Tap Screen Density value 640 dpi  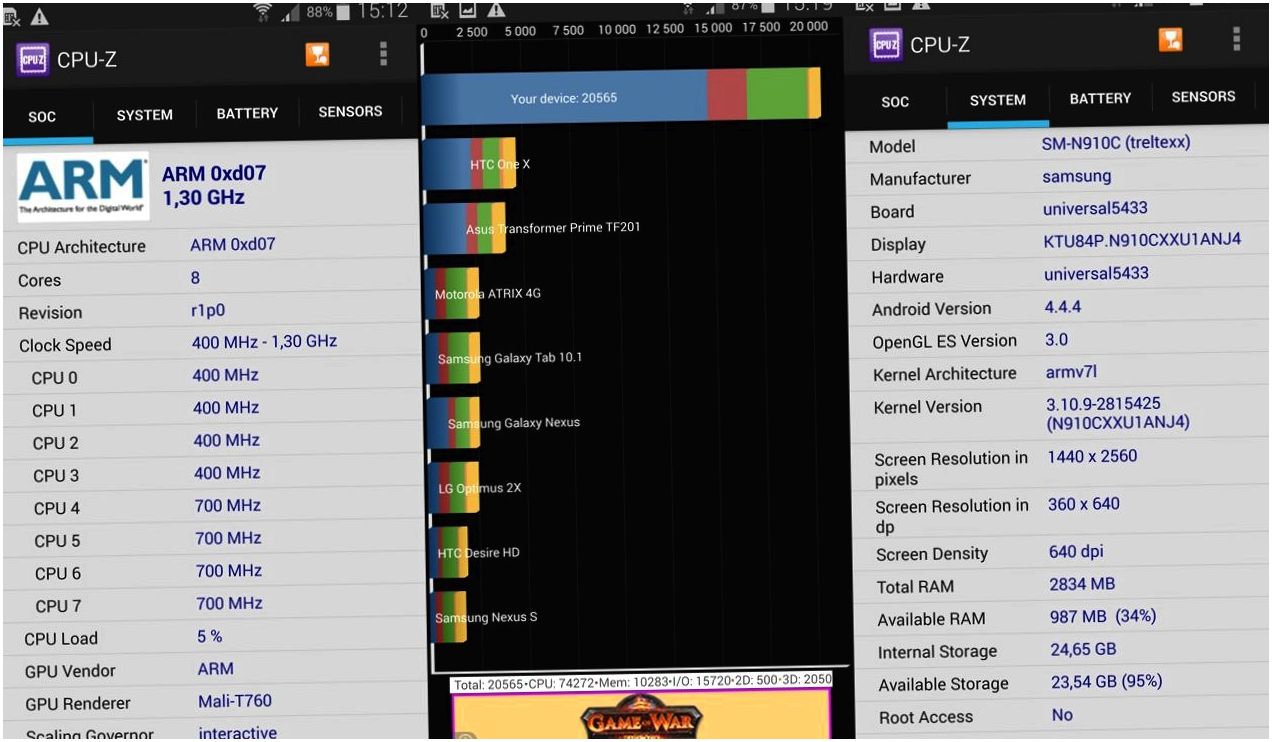point(1076,551)
